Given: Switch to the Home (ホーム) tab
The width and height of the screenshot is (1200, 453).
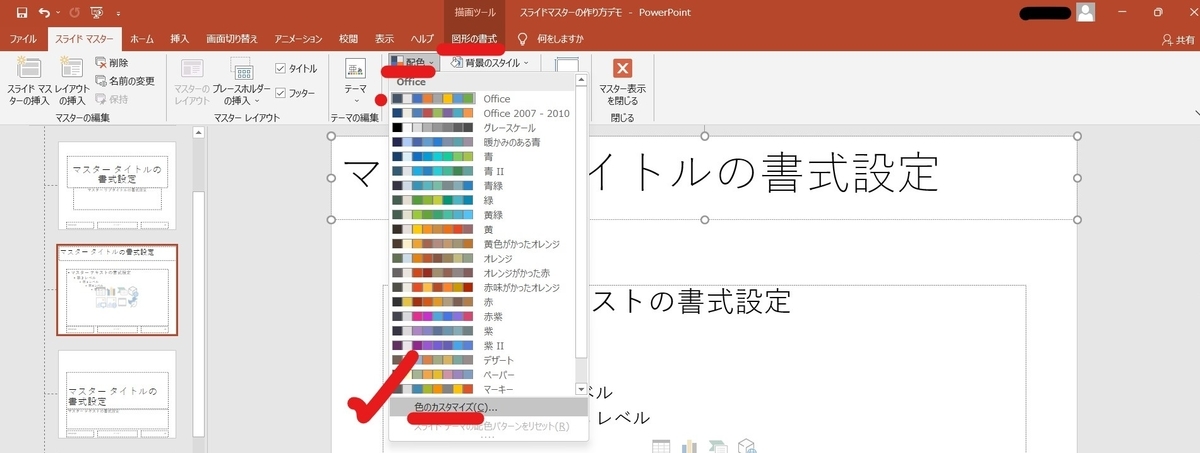Looking at the screenshot, I should [x=142, y=39].
